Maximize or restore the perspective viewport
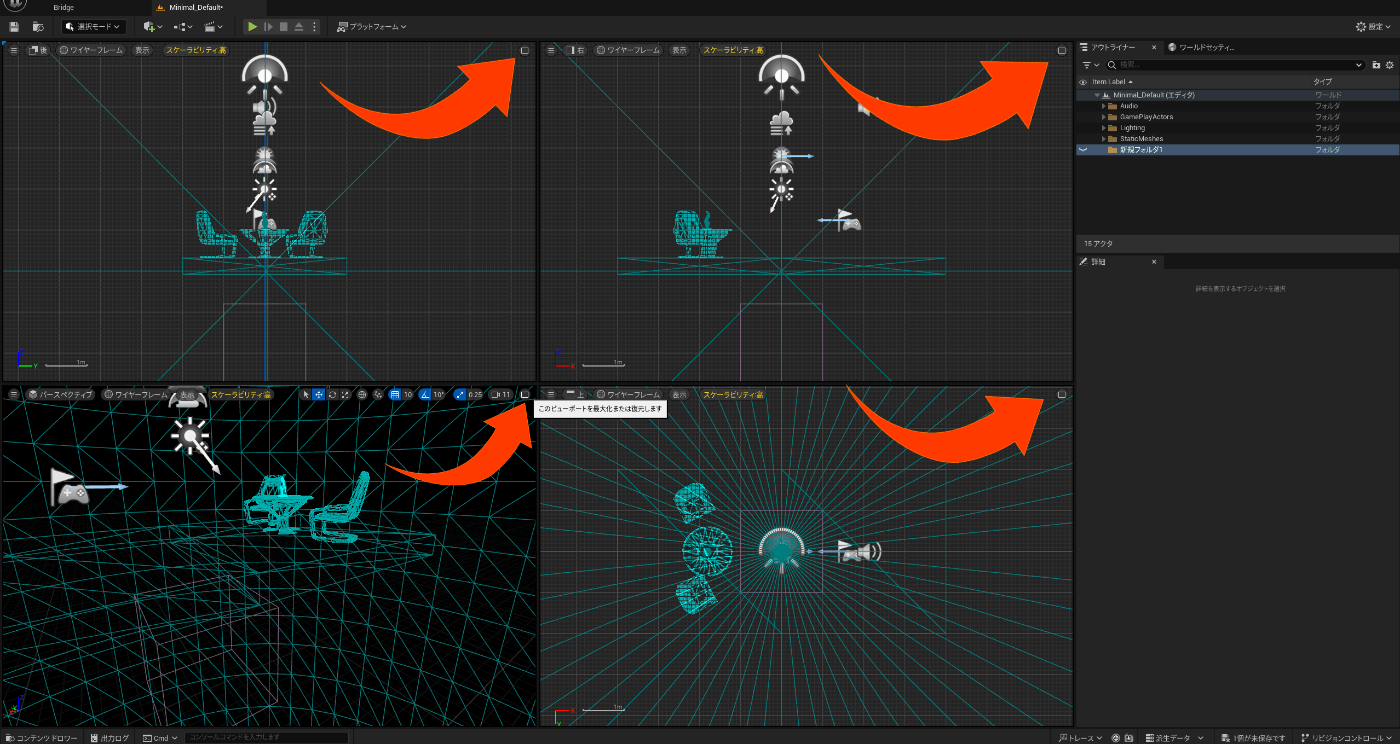Viewport: 1400px width, 744px height. click(x=525, y=395)
